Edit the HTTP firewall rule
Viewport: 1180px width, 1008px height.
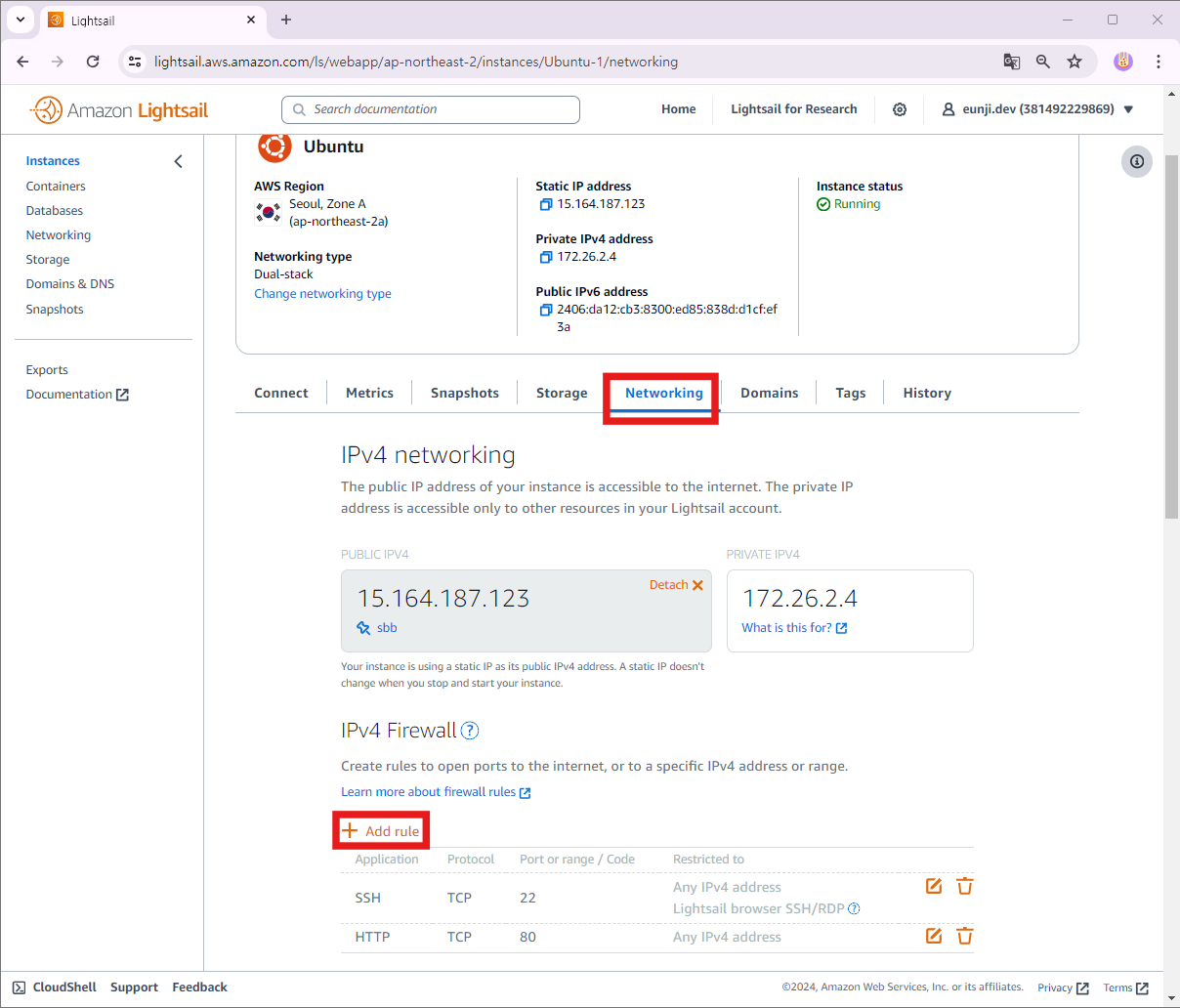pyautogui.click(x=934, y=936)
